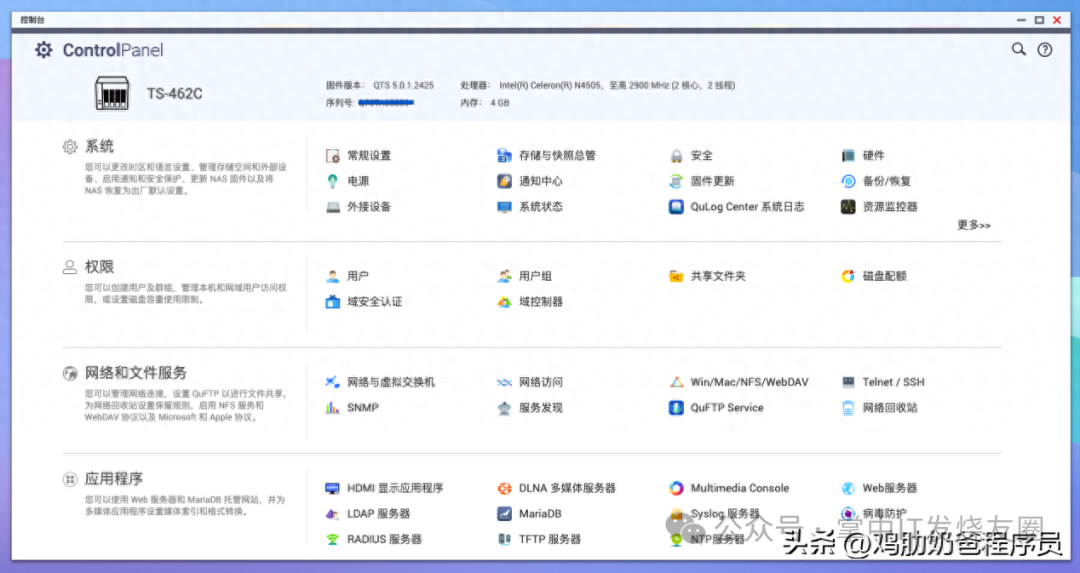
Task: Click the 固件更新 firmware update icon
Action: (x=676, y=181)
